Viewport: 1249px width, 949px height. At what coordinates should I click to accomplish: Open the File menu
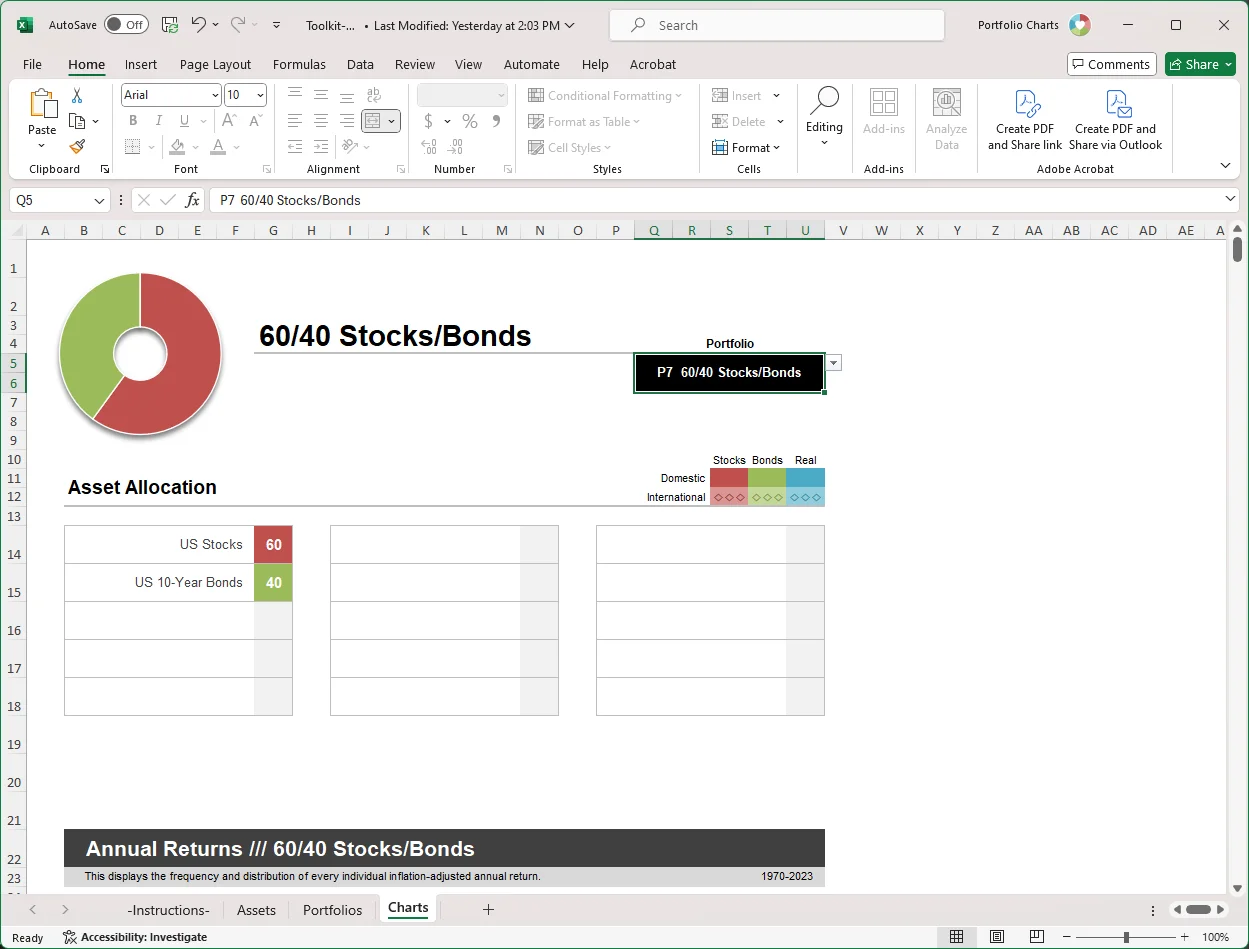(x=32, y=64)
